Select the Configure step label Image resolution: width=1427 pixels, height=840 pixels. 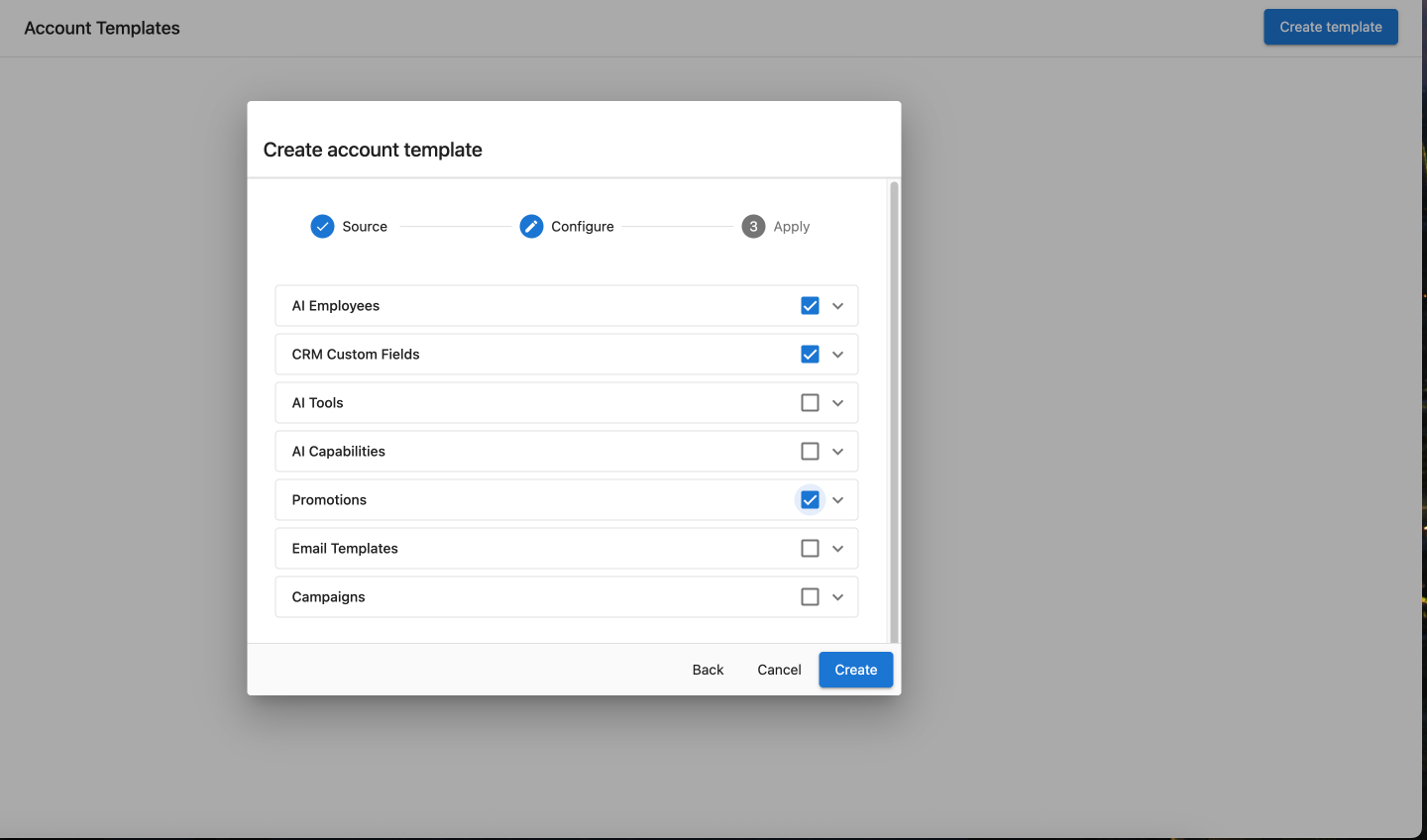(583, 227)
